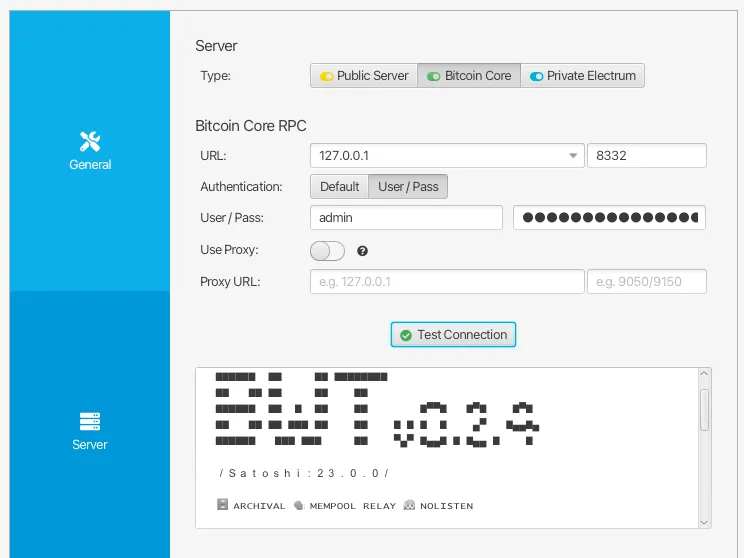Click the Bitcoin Core RPC heading
This screenshot has width=744, height=558.
point(251,126)
